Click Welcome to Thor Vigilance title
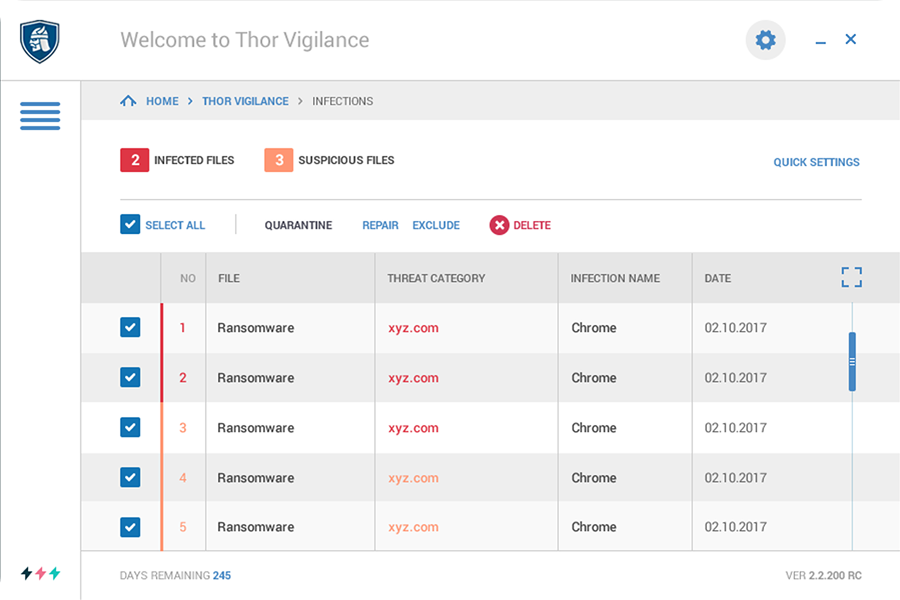This screenshot has height=600, width=900. click(x=245, y=40)
